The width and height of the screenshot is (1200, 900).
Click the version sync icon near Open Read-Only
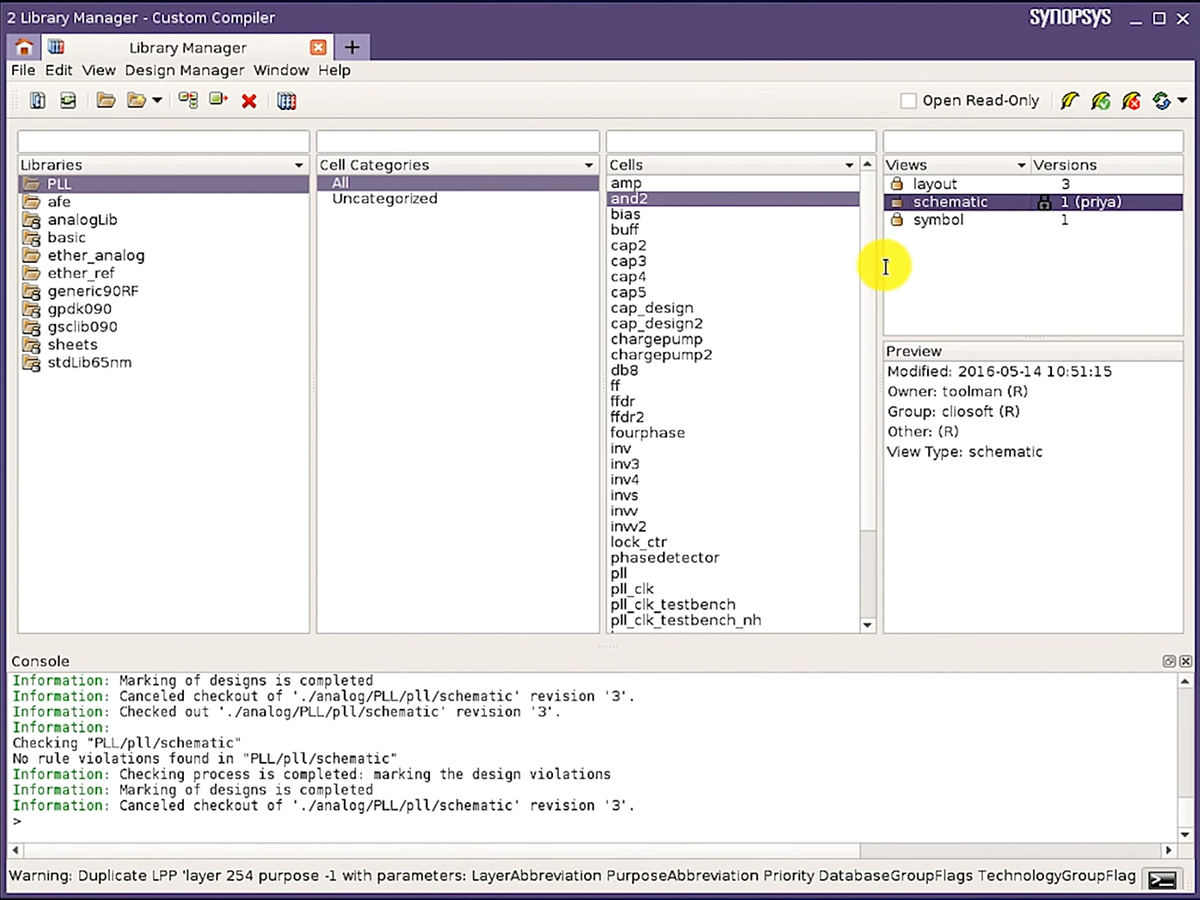[1161, 100]
